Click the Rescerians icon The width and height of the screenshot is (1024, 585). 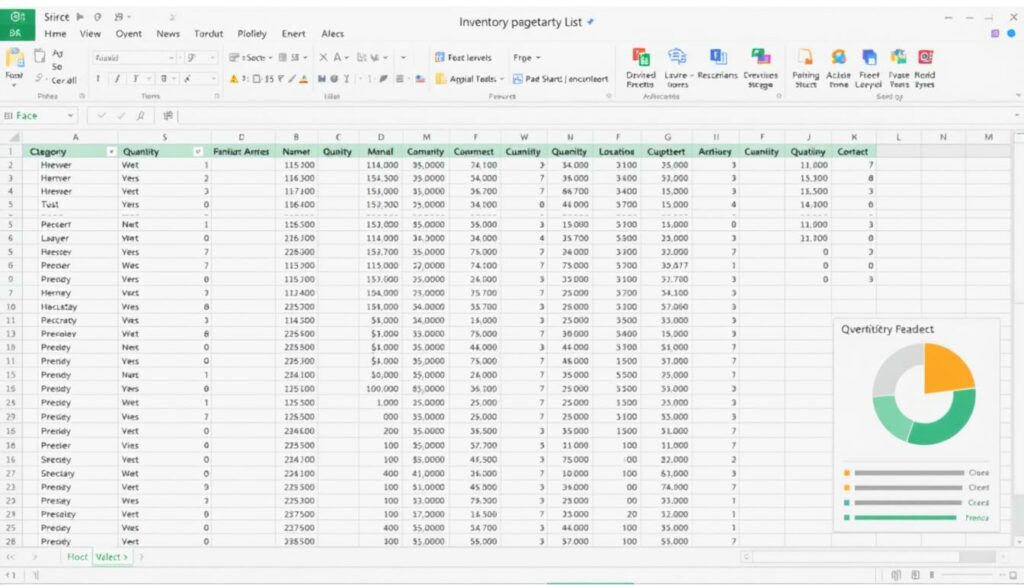[718, 57]
